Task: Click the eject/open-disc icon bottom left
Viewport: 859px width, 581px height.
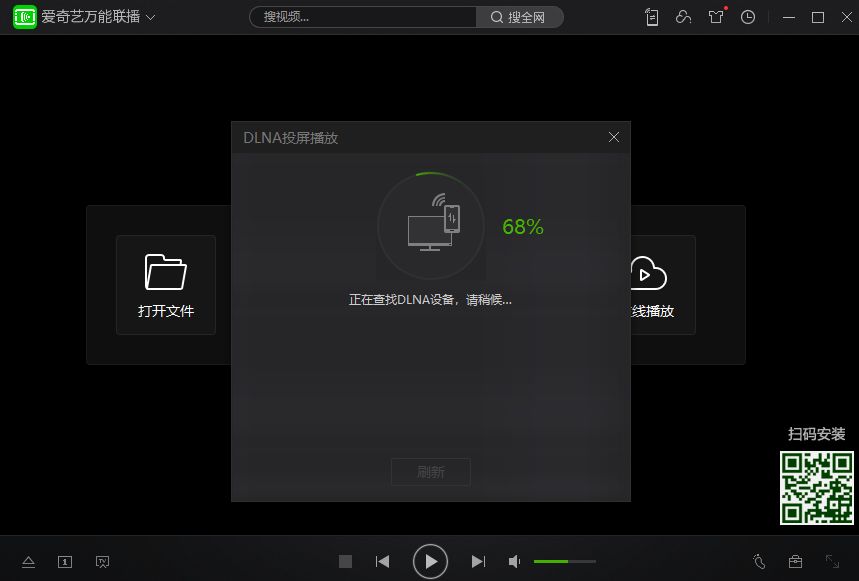Action: pos(28,561)
